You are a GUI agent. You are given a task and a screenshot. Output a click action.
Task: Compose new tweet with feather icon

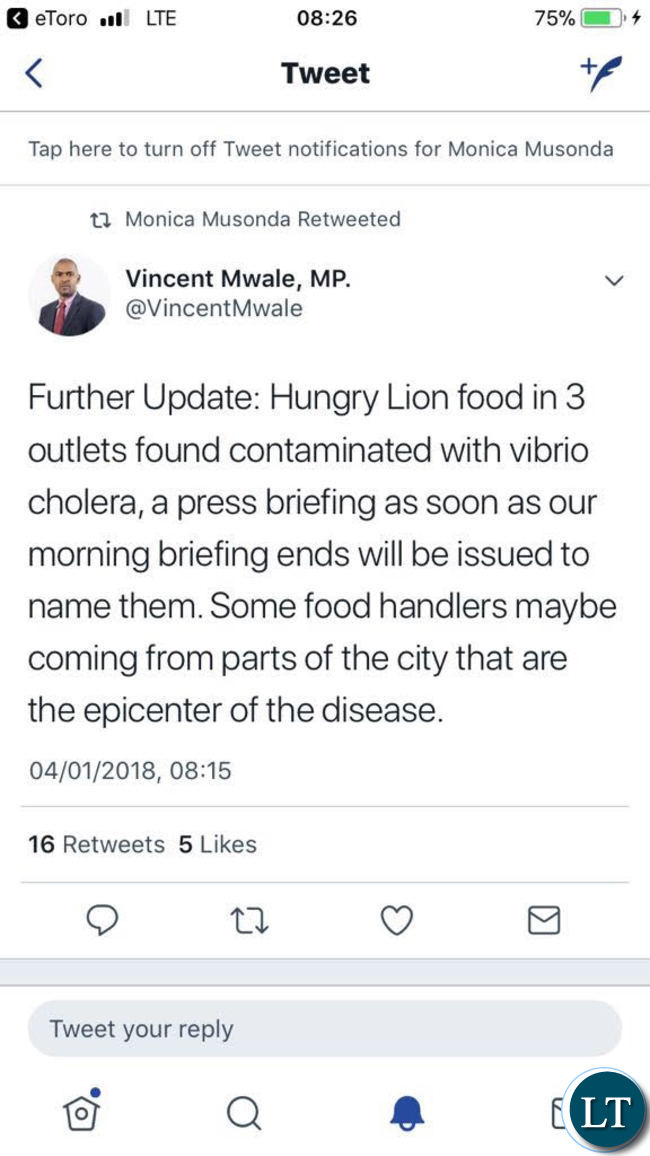coord(601,73)
